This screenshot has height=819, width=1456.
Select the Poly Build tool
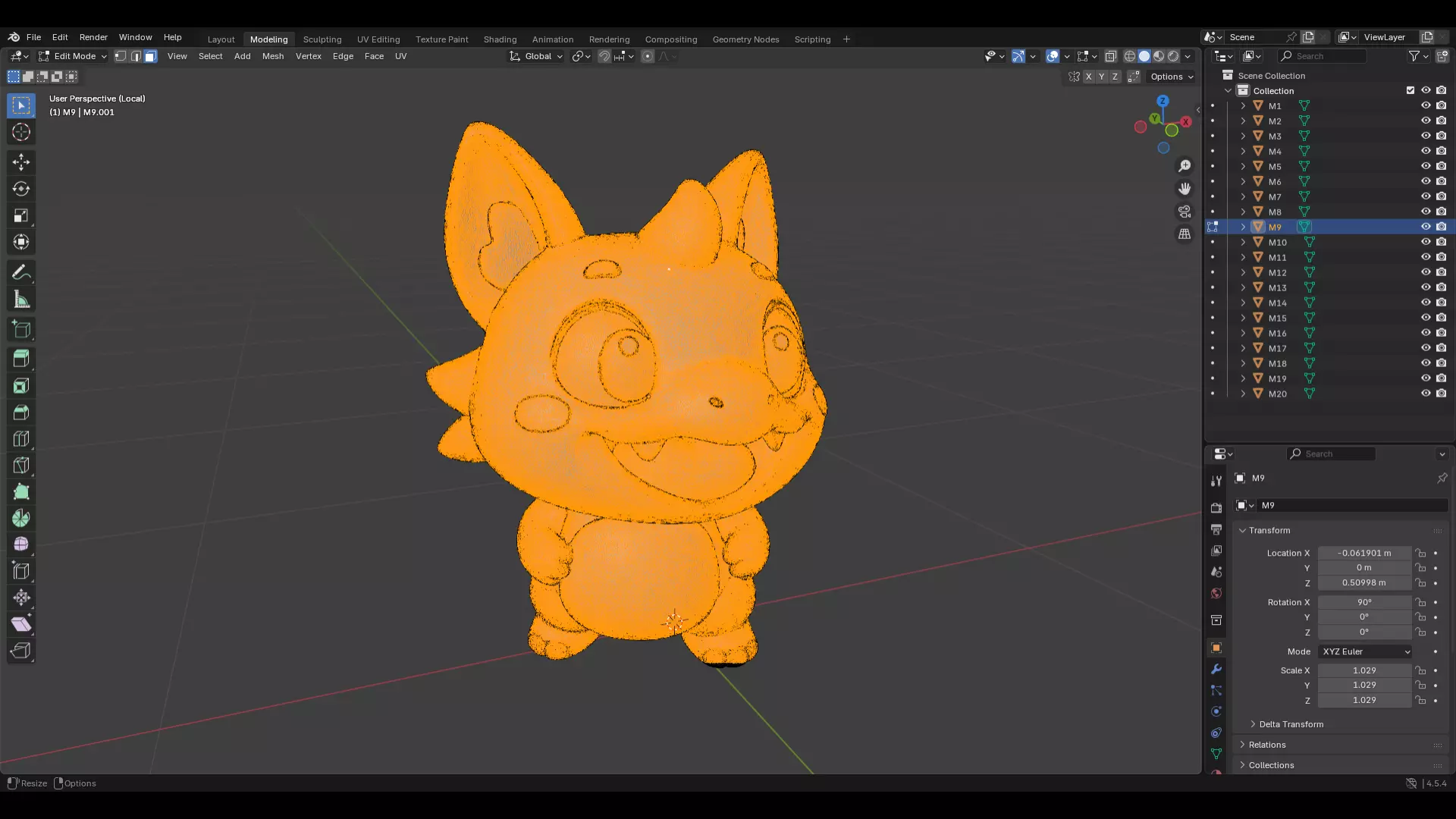(x=21, y=491)
